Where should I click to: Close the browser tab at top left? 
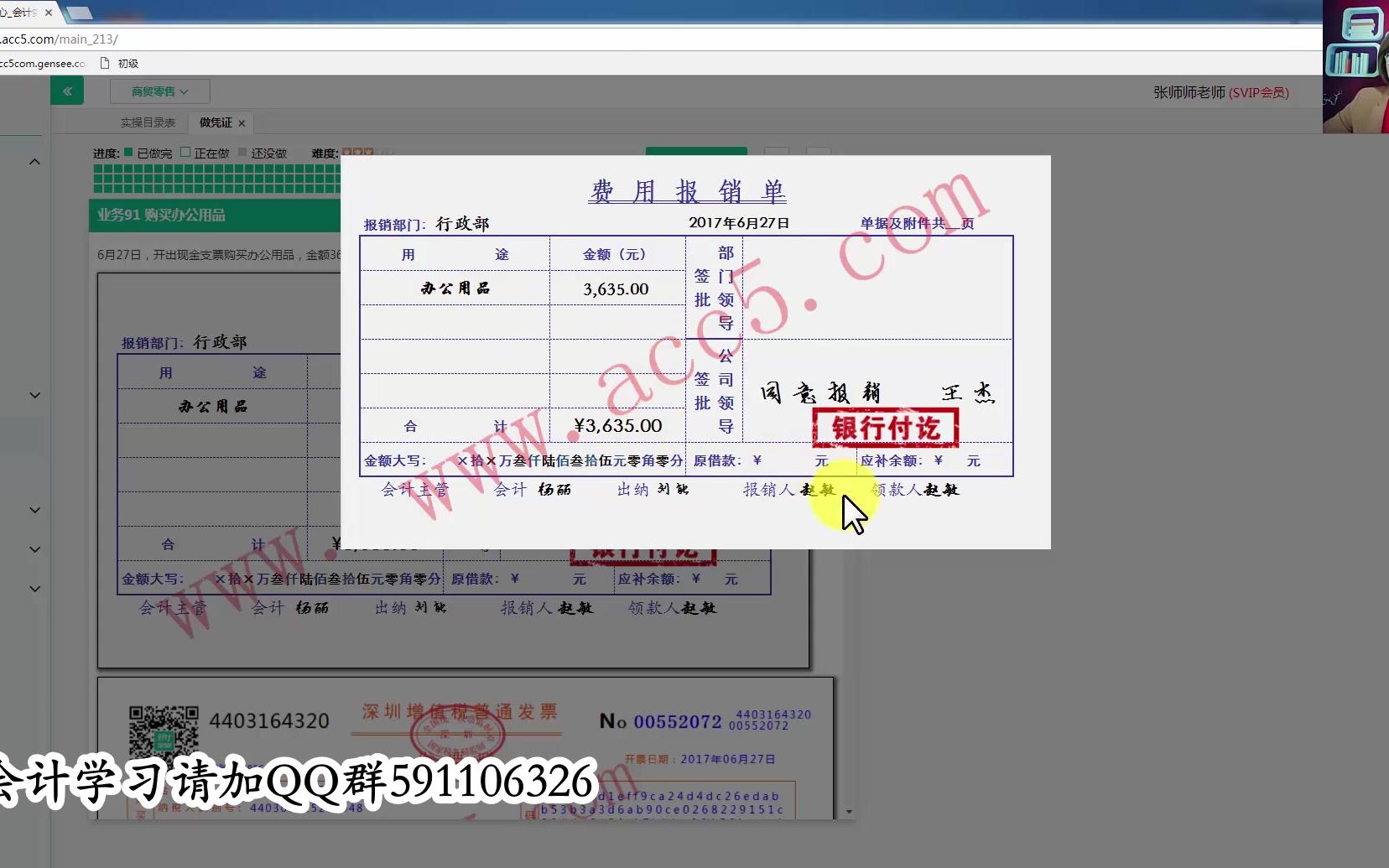(x=48, y=13)
